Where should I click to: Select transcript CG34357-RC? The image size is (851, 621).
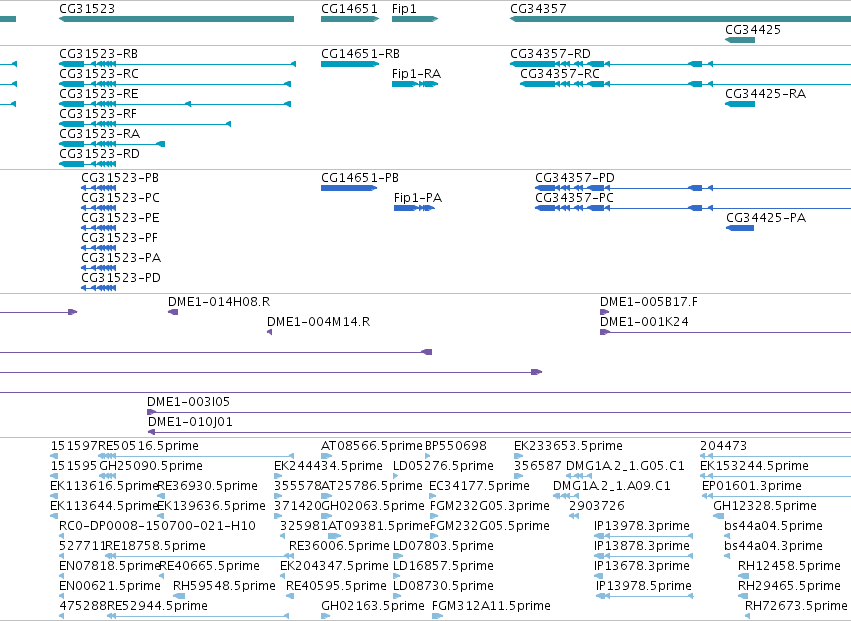[x=560, y=74]
